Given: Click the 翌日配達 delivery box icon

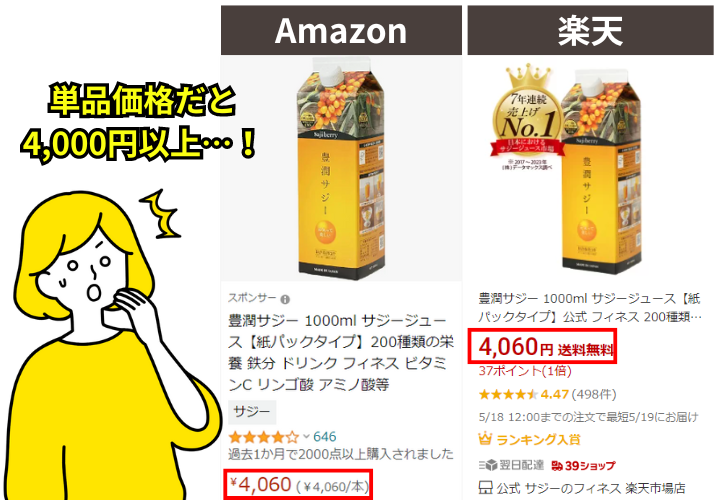Looking at the screenshot, I should point(489,466).
